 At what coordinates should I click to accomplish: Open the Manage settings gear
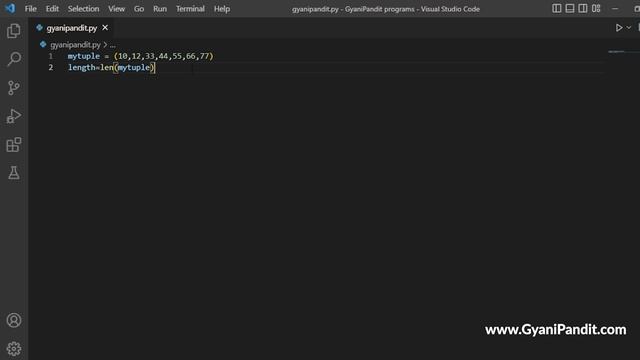click(13, 349)
